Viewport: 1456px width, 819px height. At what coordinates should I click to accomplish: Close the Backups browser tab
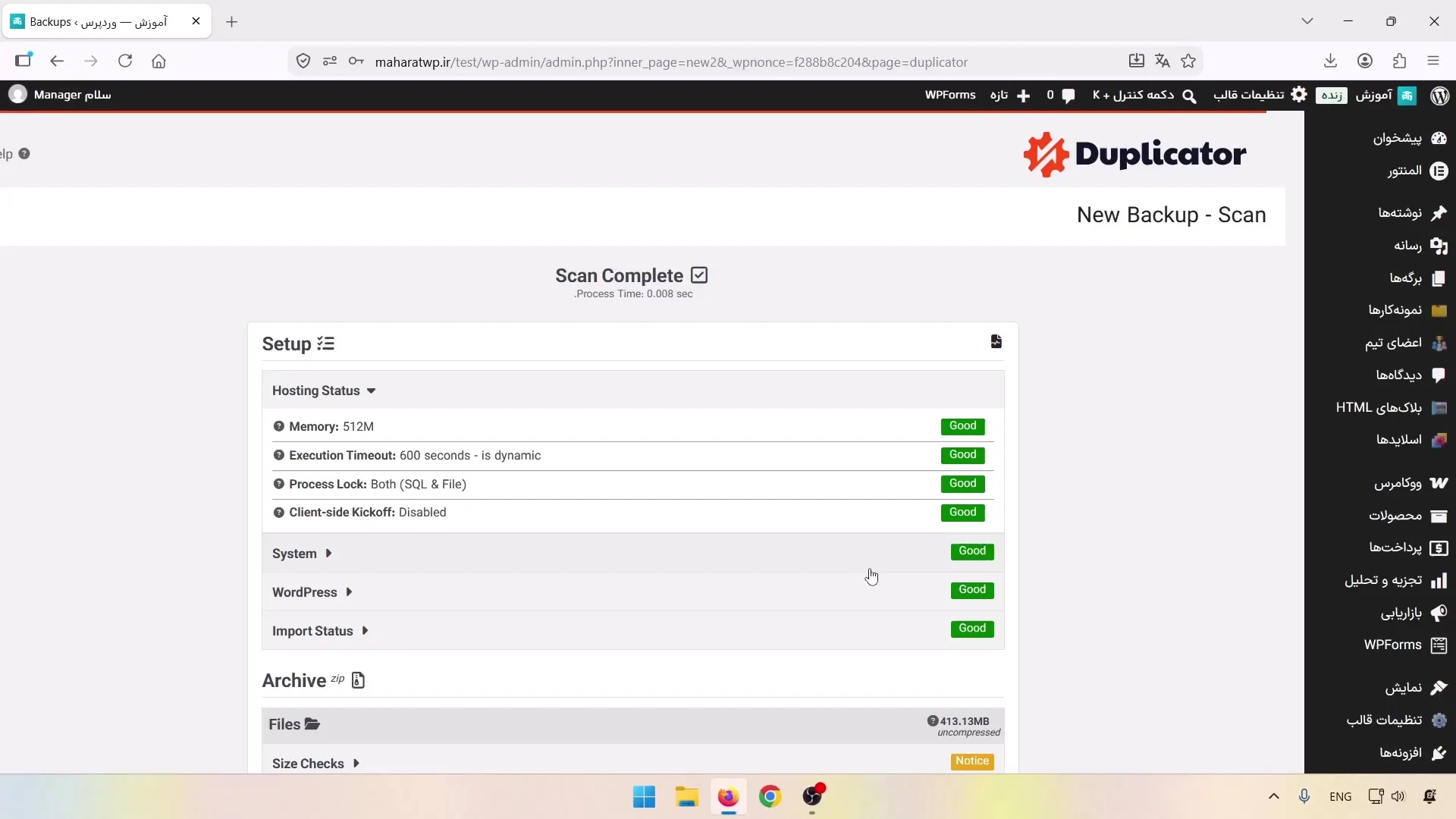[196, 21]
